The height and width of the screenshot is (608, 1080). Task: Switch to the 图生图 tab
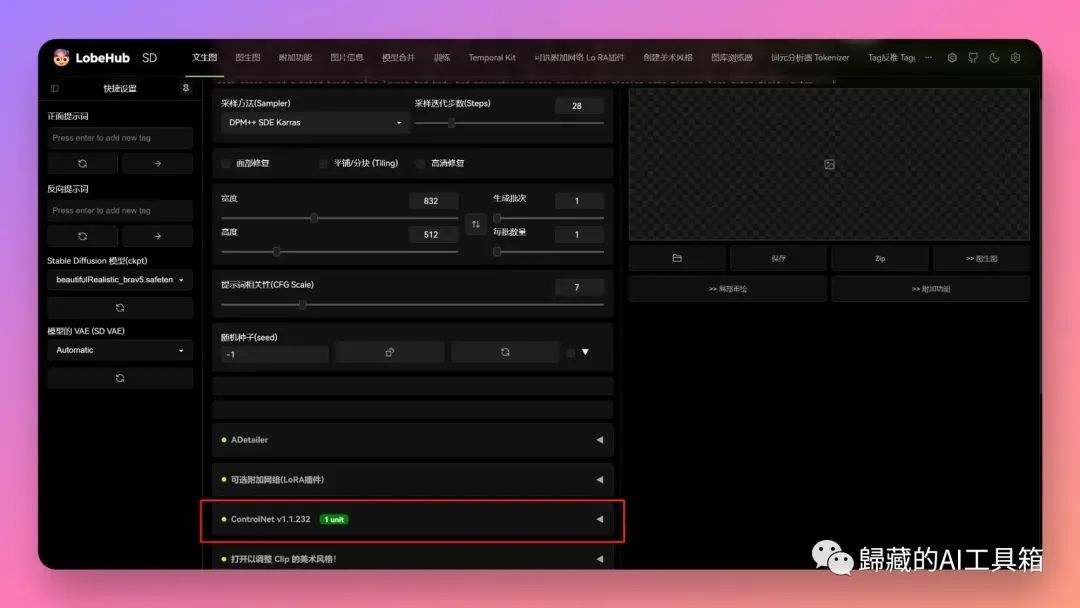[248, 58]
